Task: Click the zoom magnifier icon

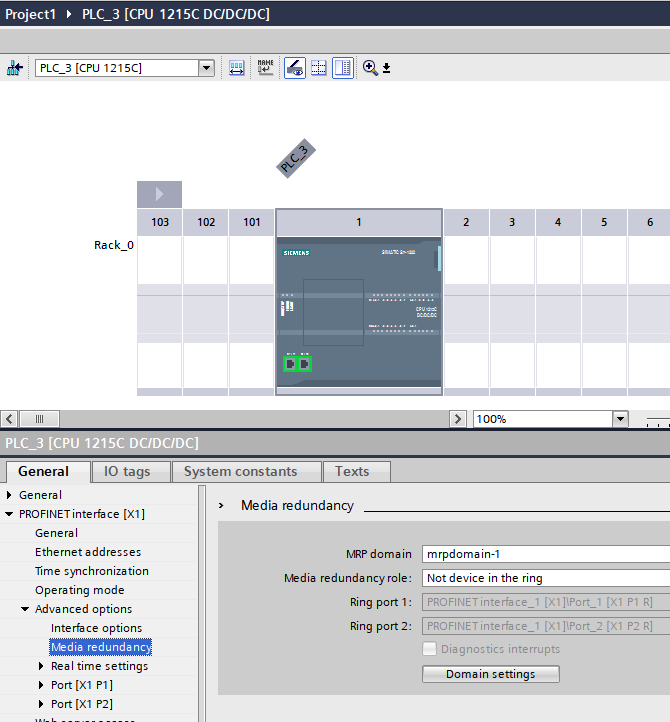Action: point(370,68)
